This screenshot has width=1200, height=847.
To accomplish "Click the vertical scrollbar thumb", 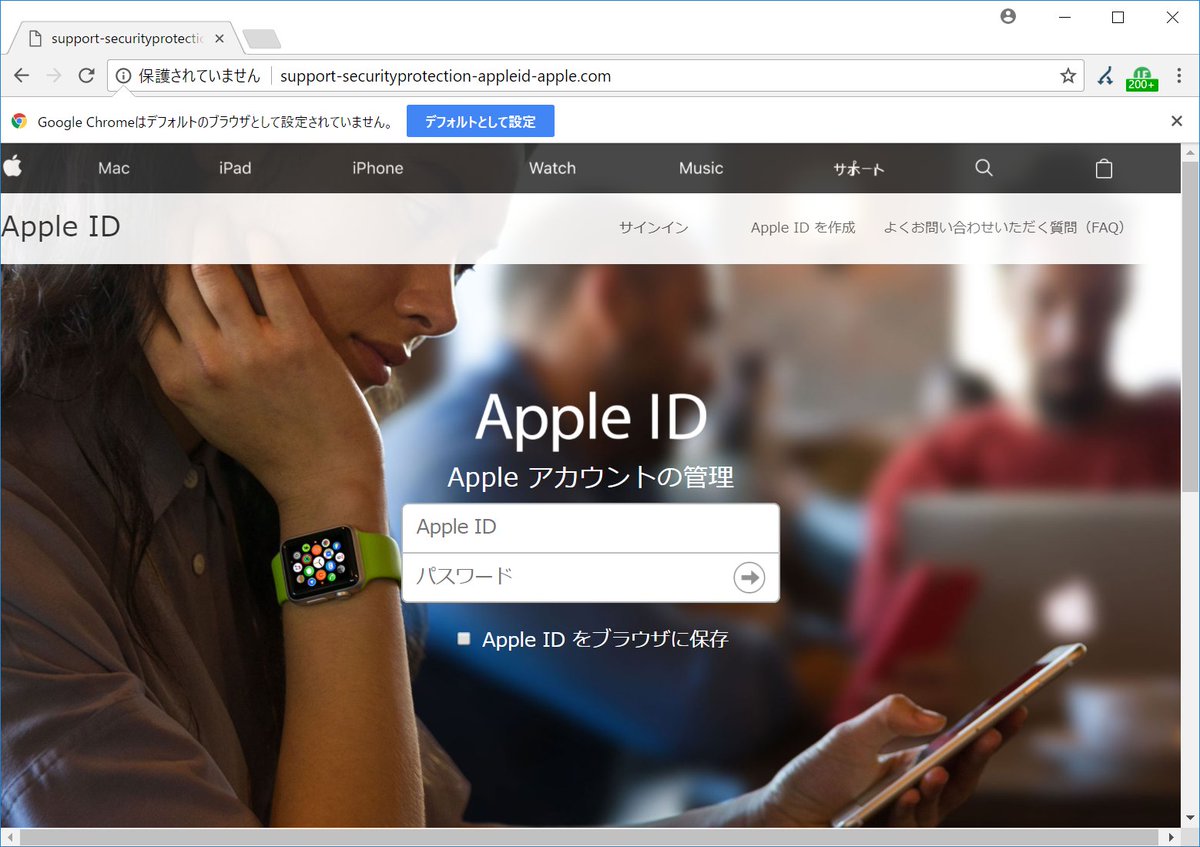I will pyautogui.click(x=1190, y=326).
